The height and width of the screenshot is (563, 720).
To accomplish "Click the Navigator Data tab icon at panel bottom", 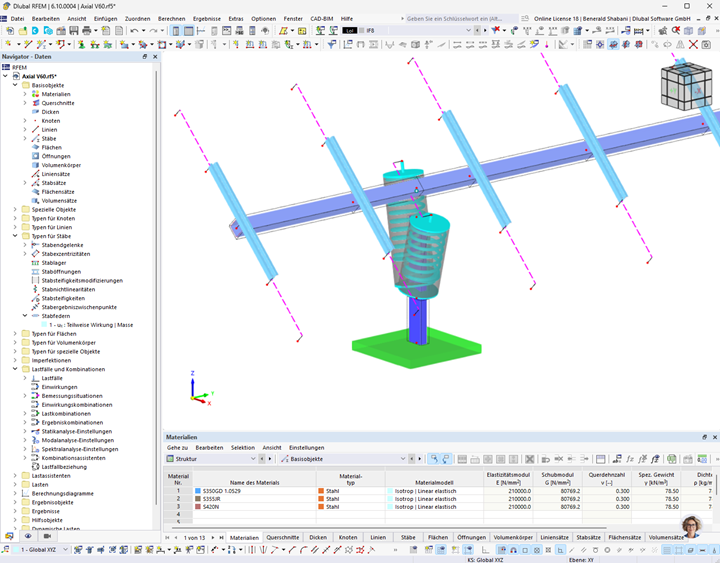I will (9, 536).
